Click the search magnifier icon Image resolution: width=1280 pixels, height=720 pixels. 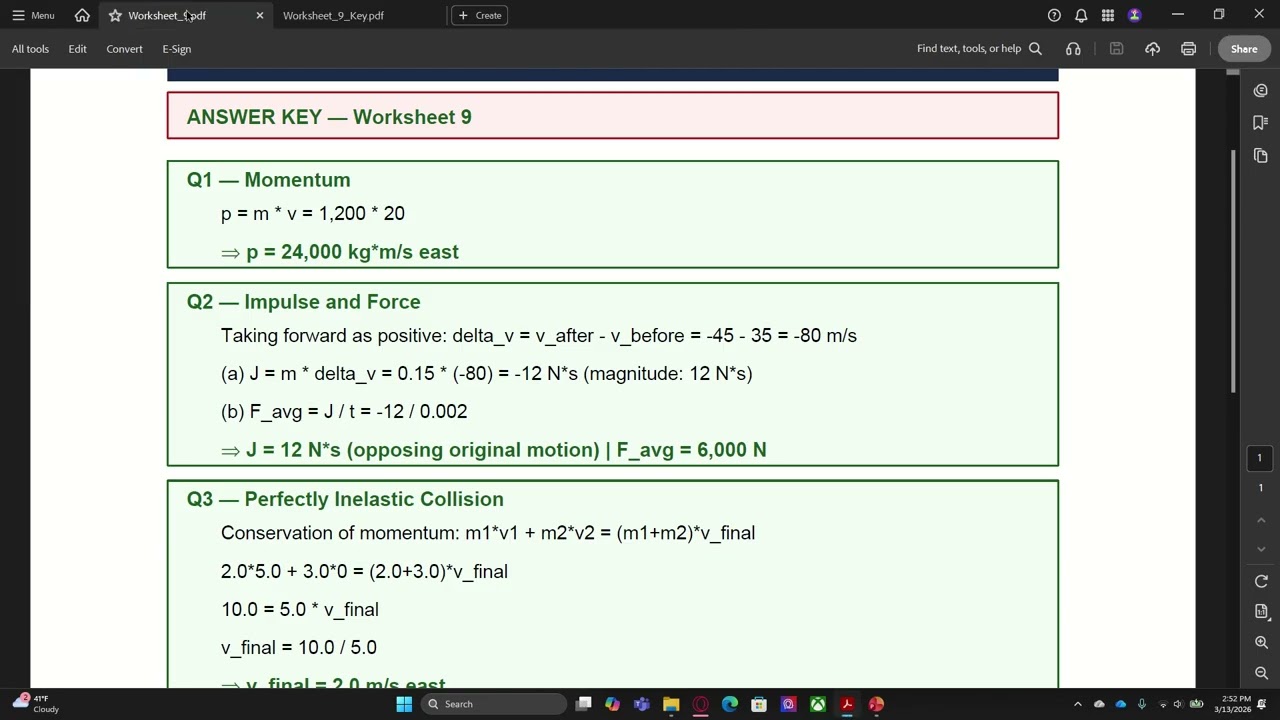(x=1036, y=48)
